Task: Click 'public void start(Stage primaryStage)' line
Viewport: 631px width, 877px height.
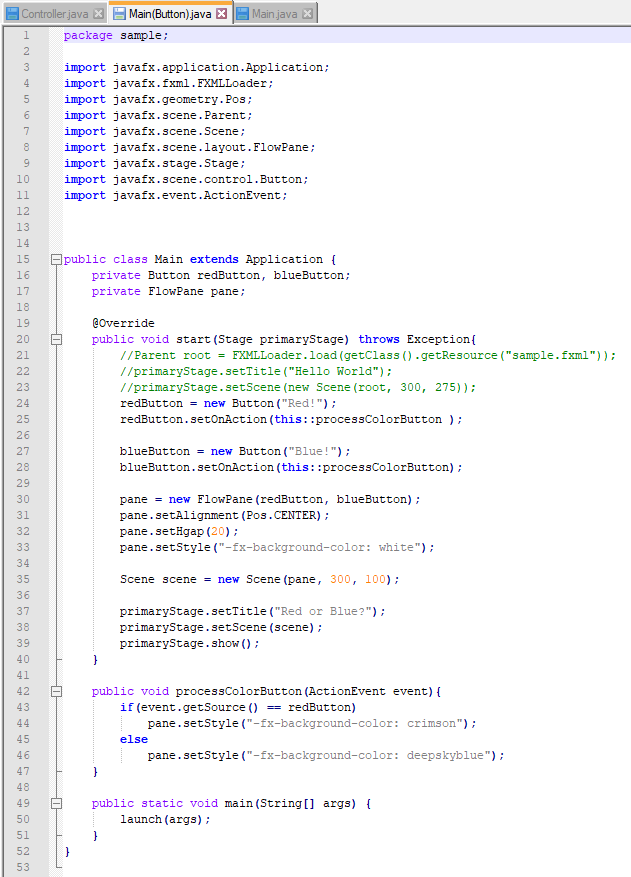Action: [x=284, y=340]
